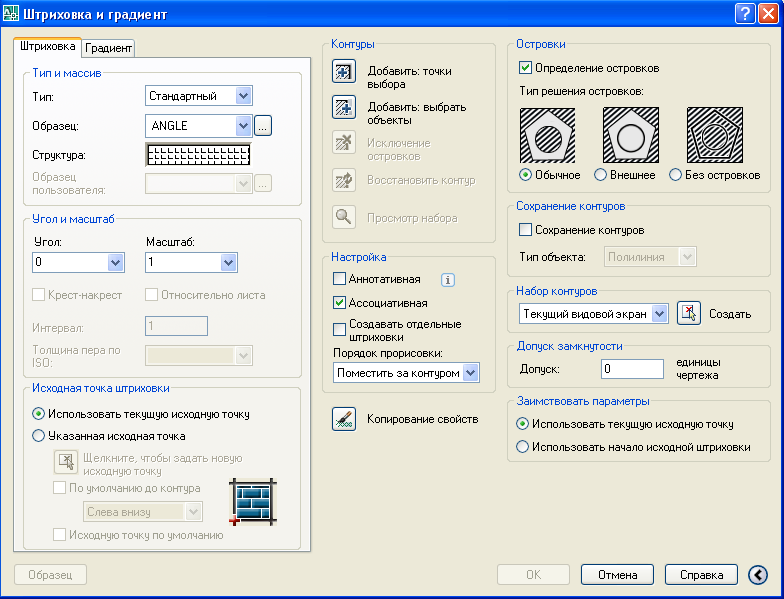Select the 'Без островков' island style thumbnail
The width and height of the screenshot is (784, 599).
tap(714, 135)
